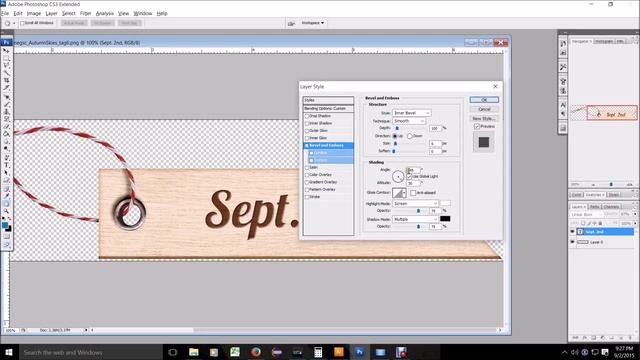
Task: Open Shadow Mode dropdown Multiply
Action: [x=416, y=219]
